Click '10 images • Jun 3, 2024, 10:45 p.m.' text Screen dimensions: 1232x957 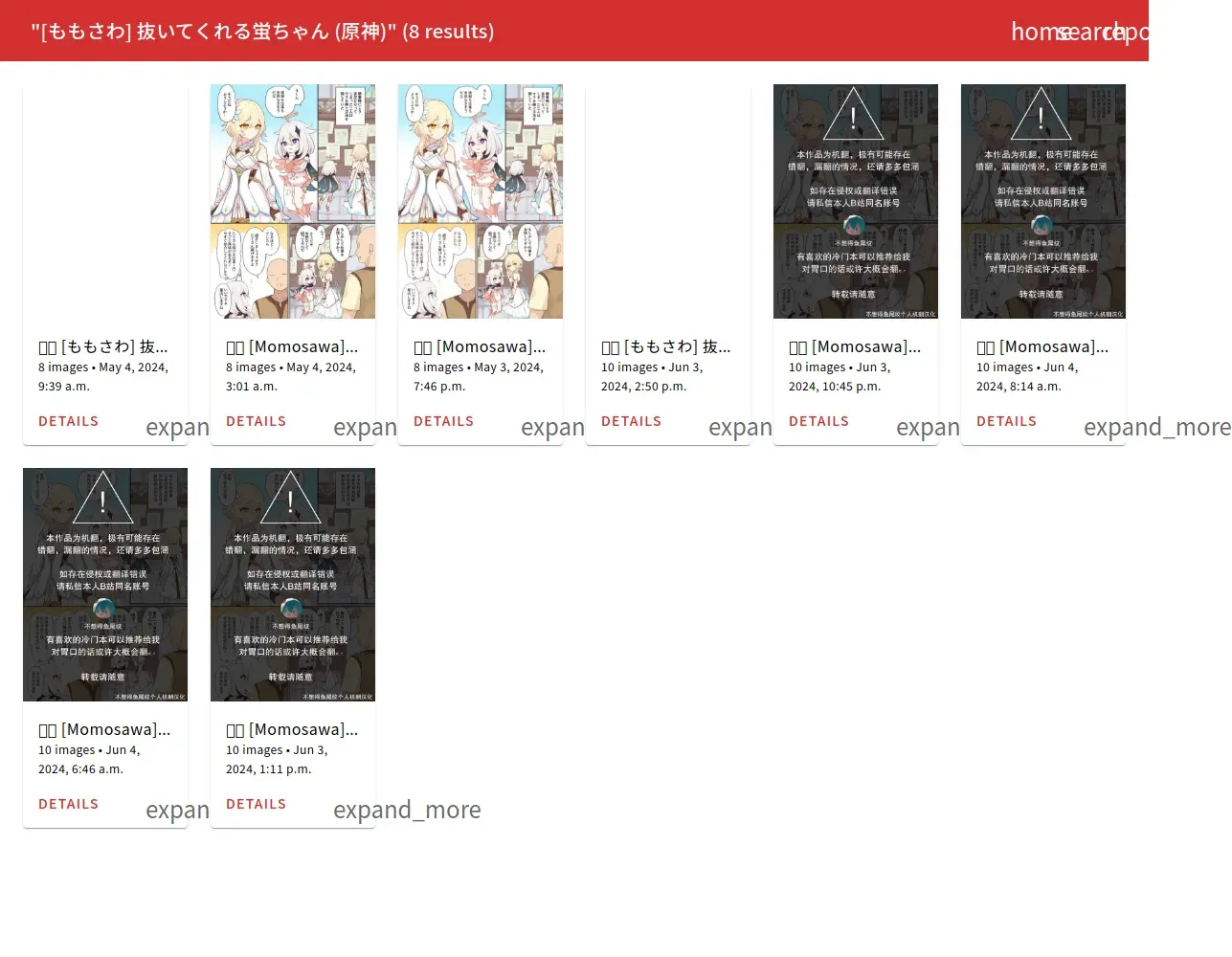pos(840,377)
